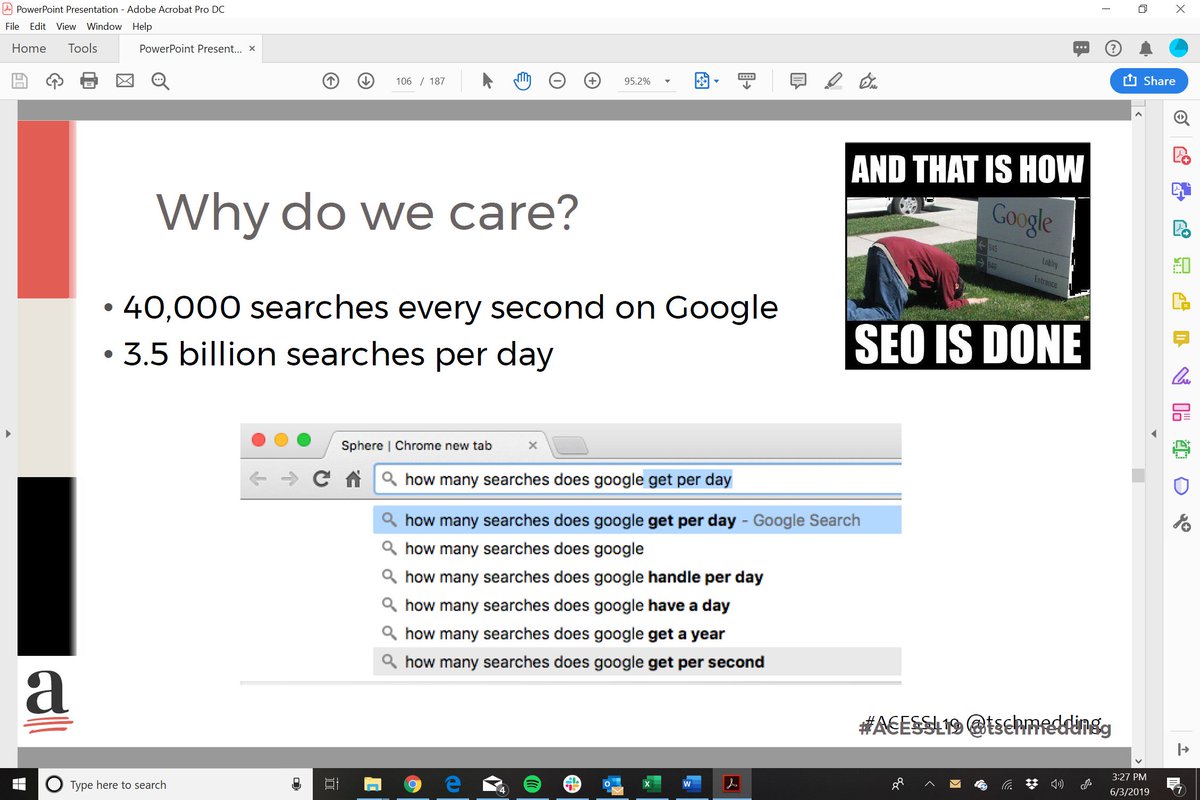Open the account profile avatar
This screenshot has height=800, width=1200.
click(1178, 48)
